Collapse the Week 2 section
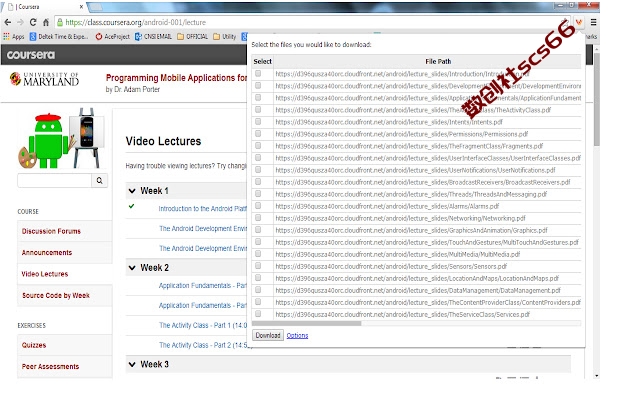This screenshot has width=640, height=400. click(x=132, y=268)
